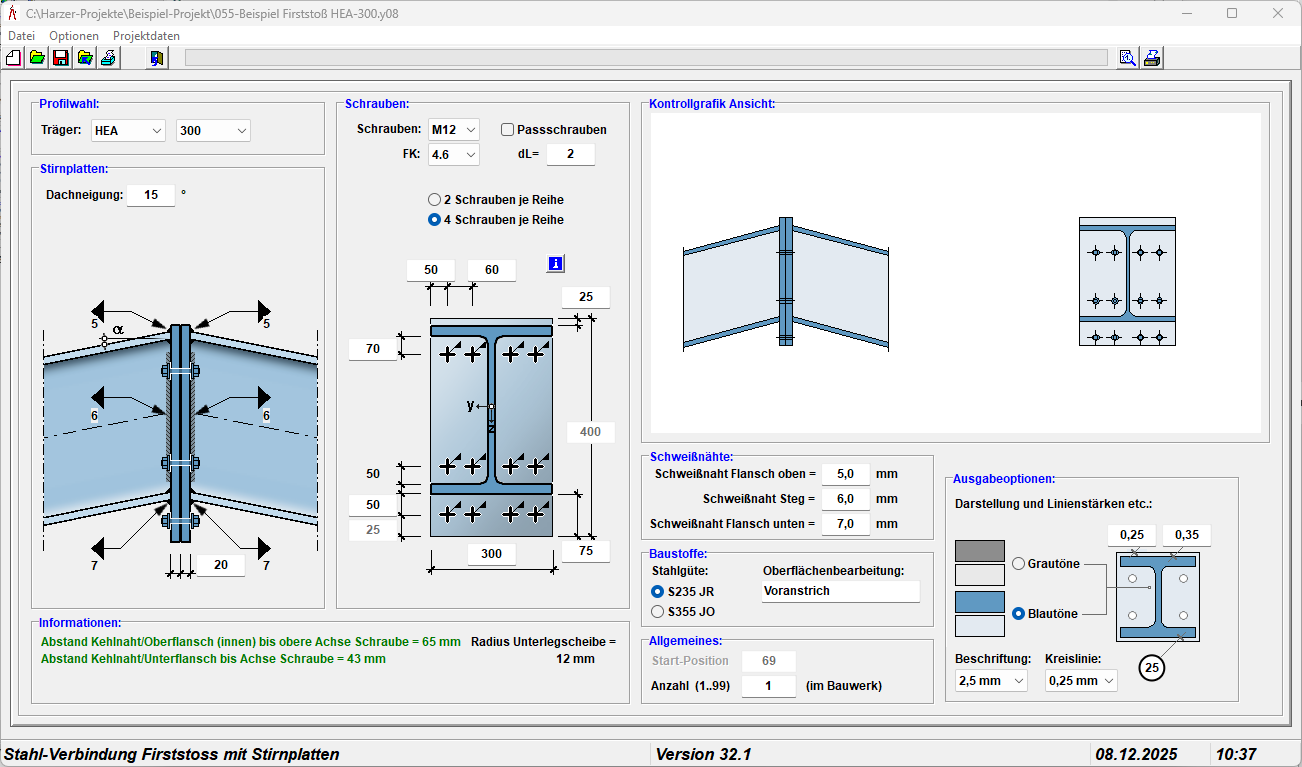Enable the Passschrauben checkbox
The width and height of the screenshot is (1302, 767).
tap(508, 130)
